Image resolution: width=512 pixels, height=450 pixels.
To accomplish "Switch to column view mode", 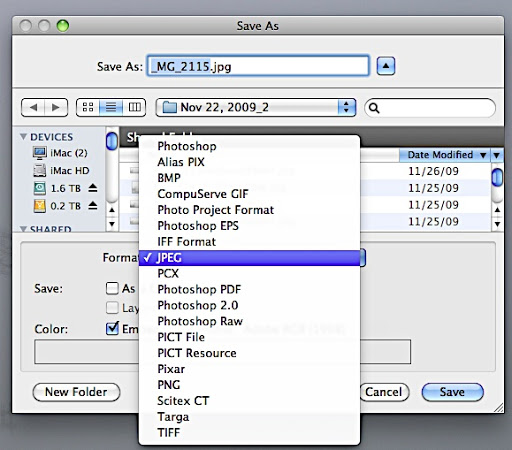I will 134,107.
